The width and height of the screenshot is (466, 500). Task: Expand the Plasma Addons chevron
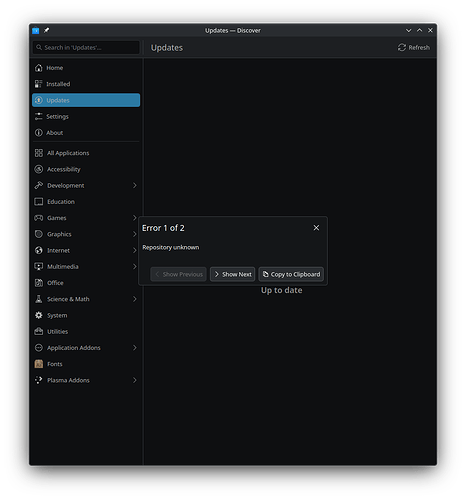(135, 380)
